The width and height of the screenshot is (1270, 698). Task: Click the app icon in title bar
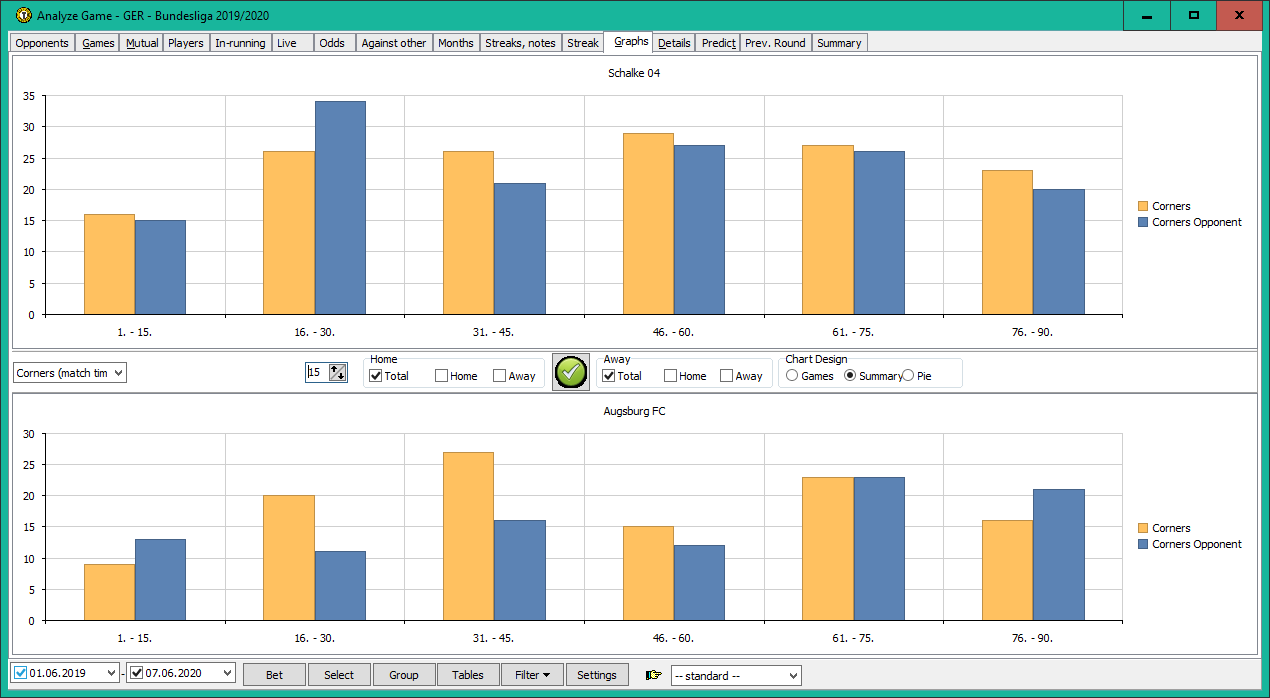[x=22, y=15]
